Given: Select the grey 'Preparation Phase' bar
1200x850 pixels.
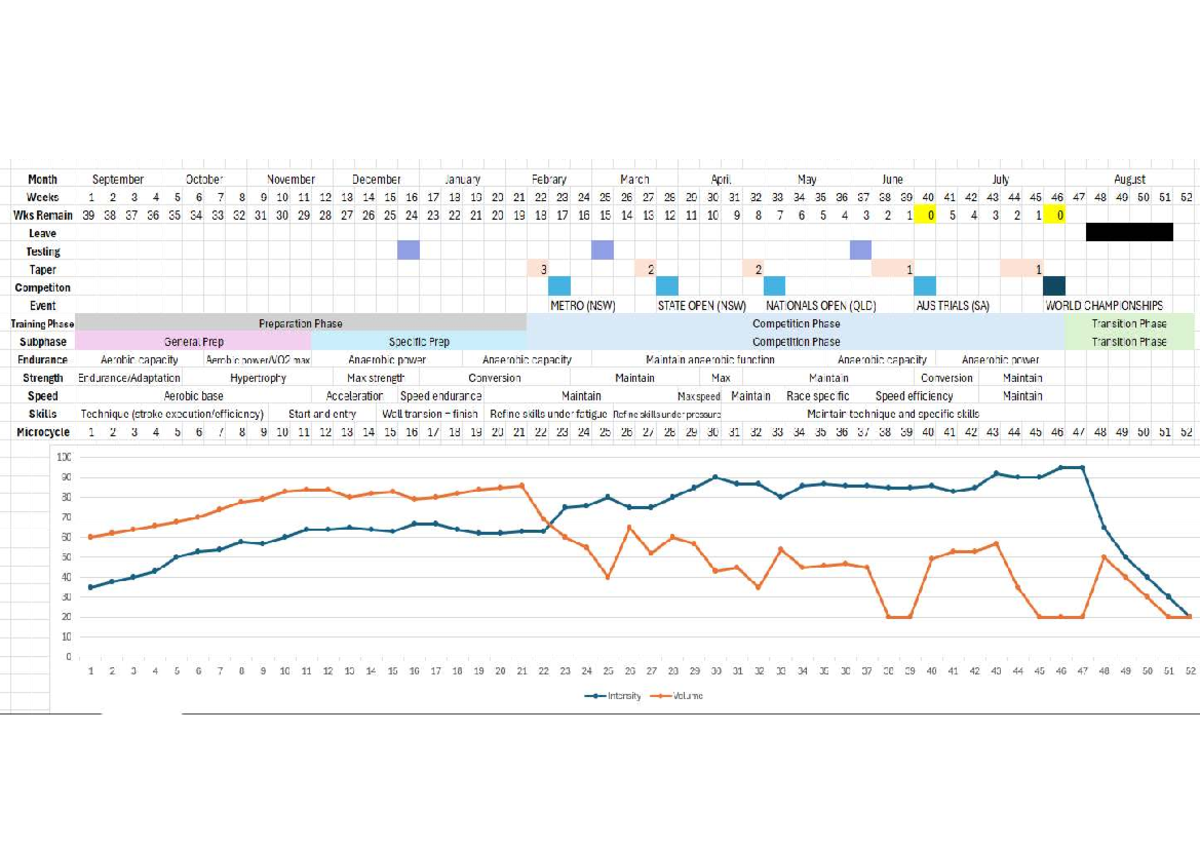Looking at the screenshot, I should tap(300, 323).
